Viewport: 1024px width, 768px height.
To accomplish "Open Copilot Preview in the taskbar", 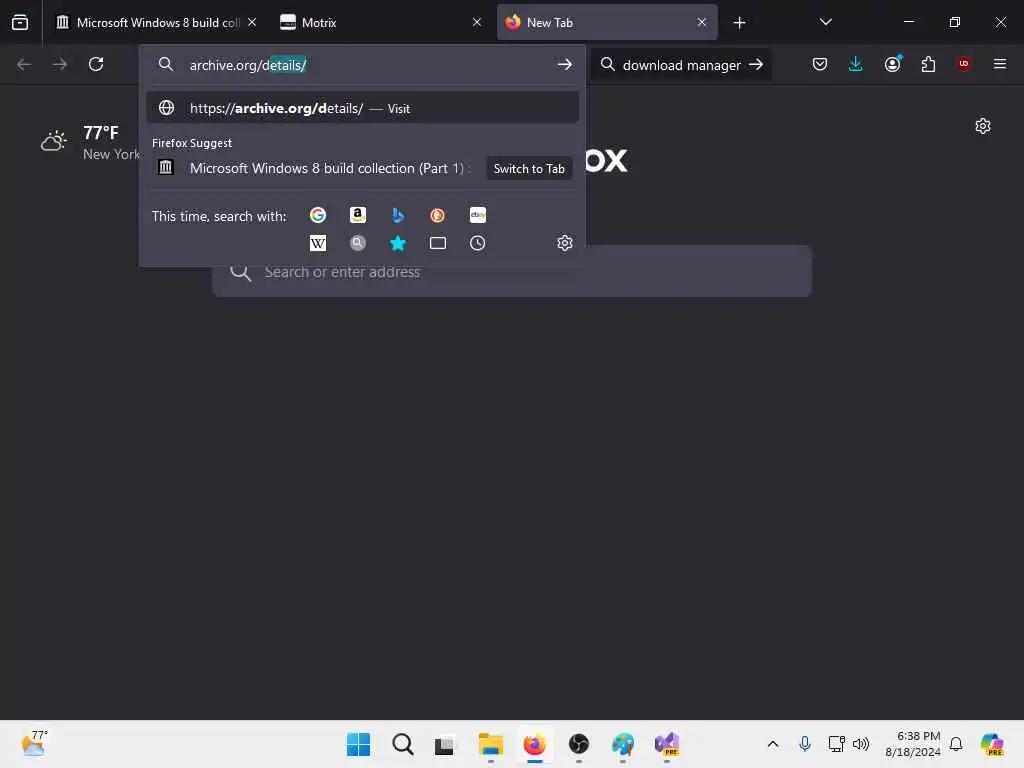I will pos(992,744).
